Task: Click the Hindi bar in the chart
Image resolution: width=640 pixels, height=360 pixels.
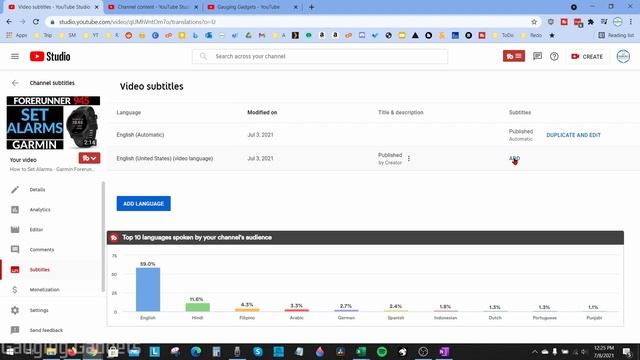Action: [198, 307]
